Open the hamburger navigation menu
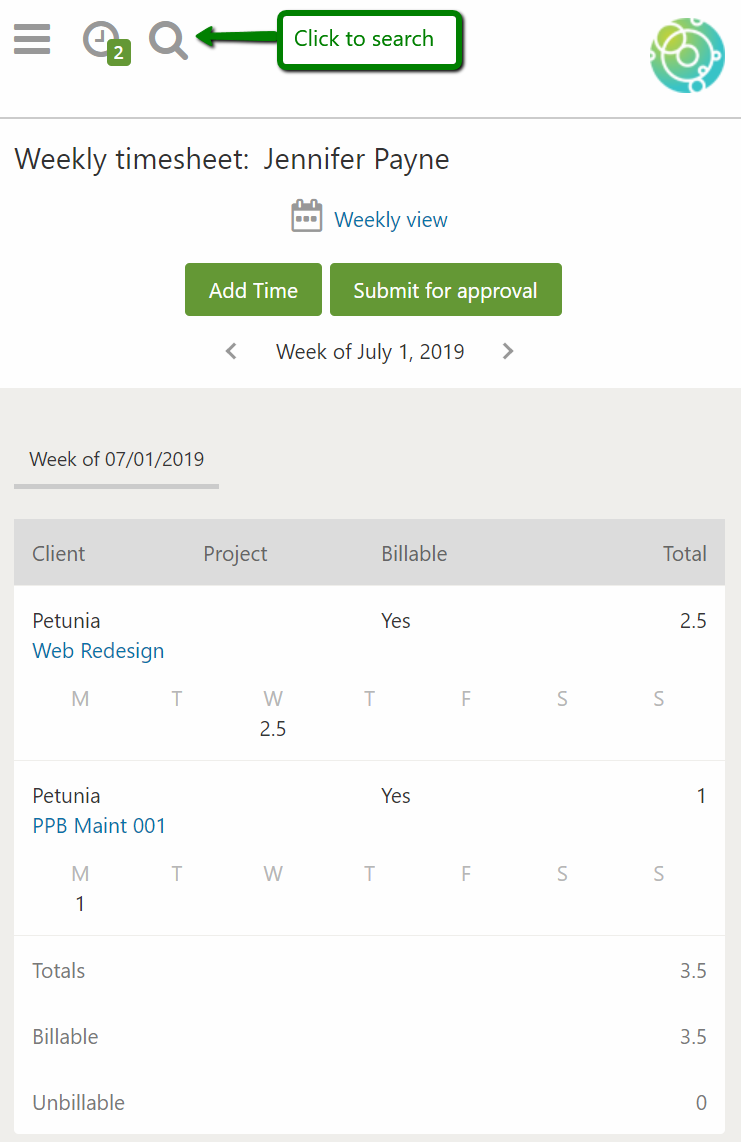741x1142 pixels. 32,40
